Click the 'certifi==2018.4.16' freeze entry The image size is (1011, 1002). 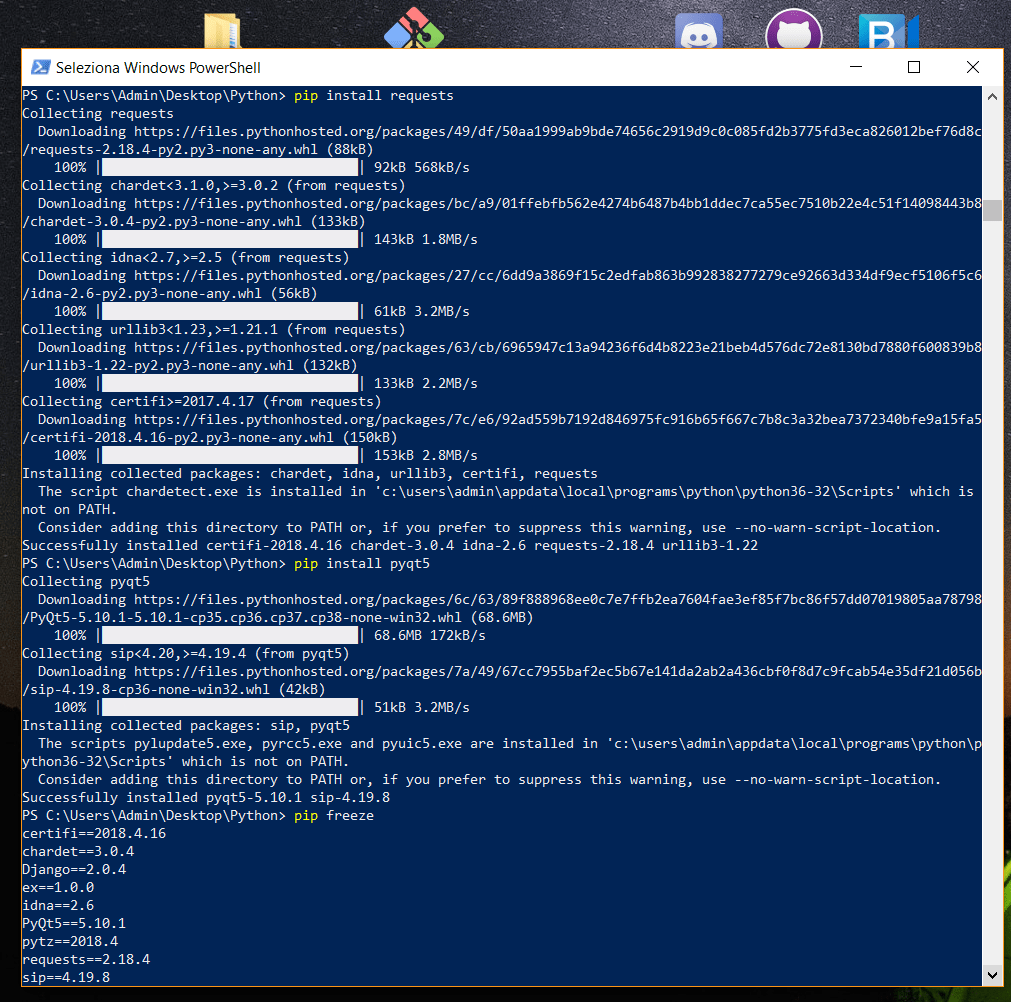coord(94,834)
